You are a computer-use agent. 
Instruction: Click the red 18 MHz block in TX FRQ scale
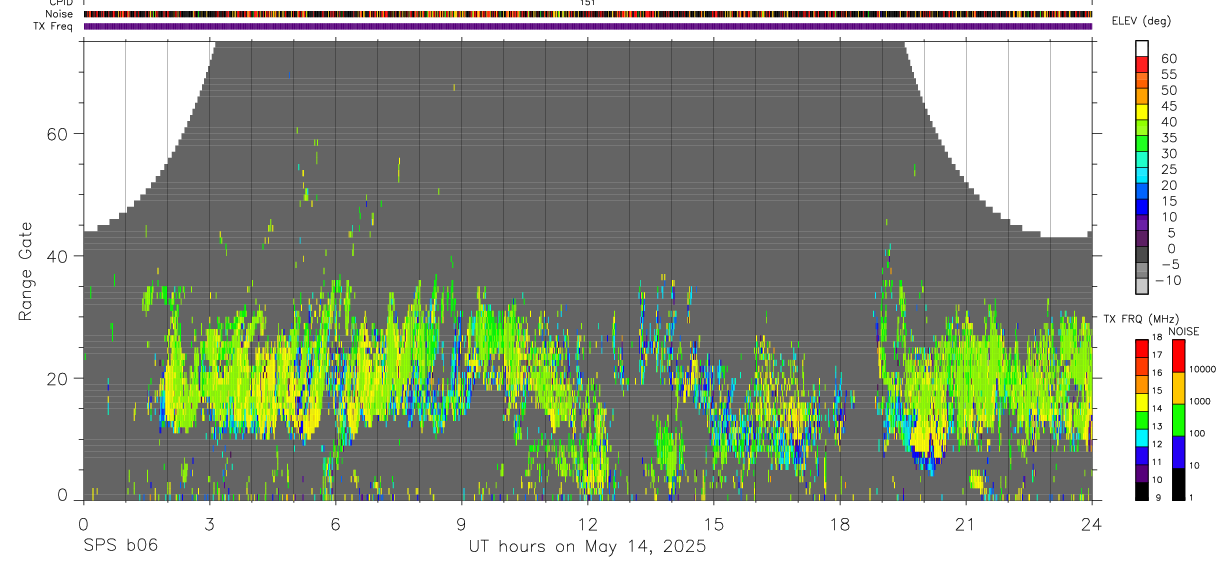[x=1142, y=348]
